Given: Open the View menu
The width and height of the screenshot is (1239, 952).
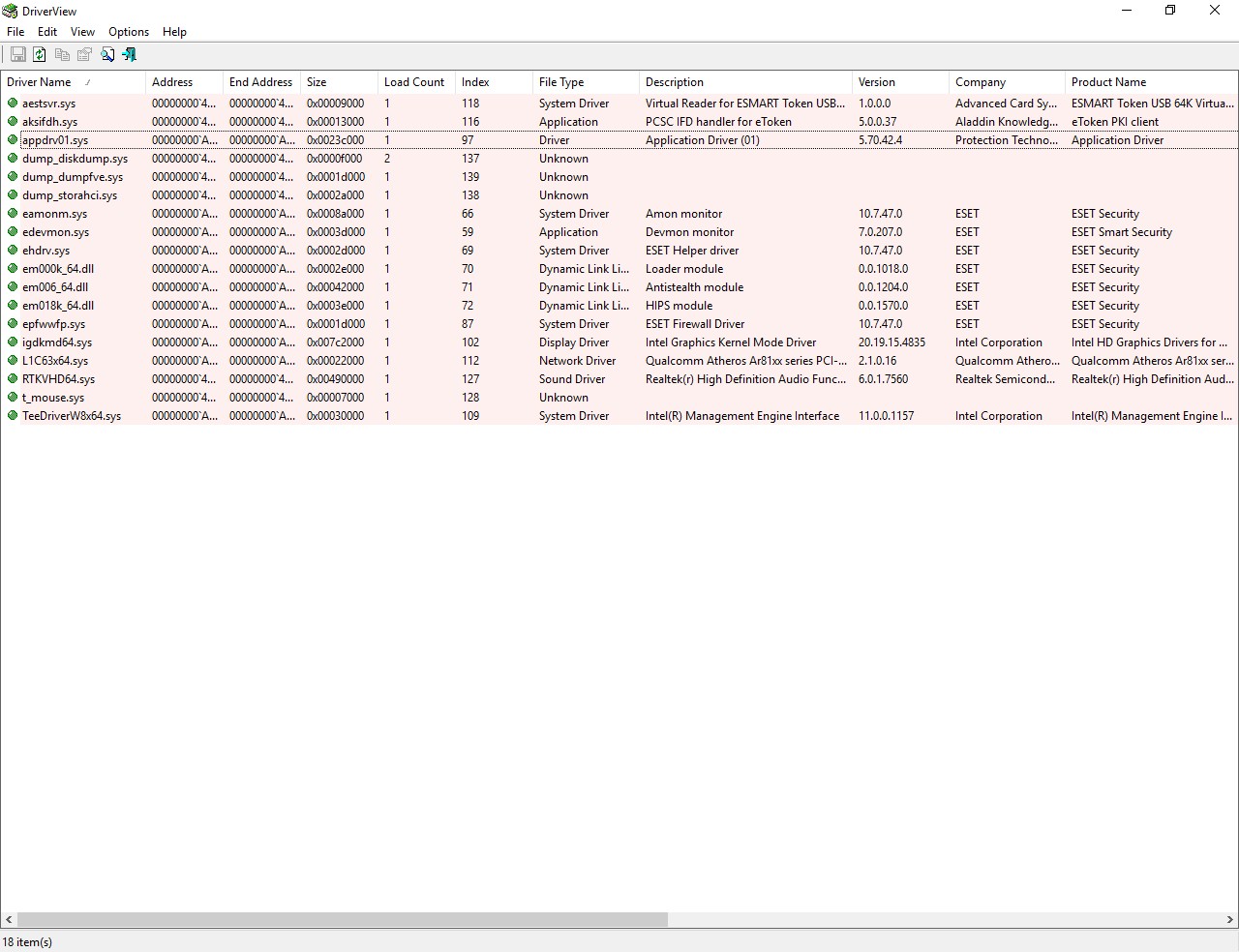Looking at the screenshot, I should point(82,32).
